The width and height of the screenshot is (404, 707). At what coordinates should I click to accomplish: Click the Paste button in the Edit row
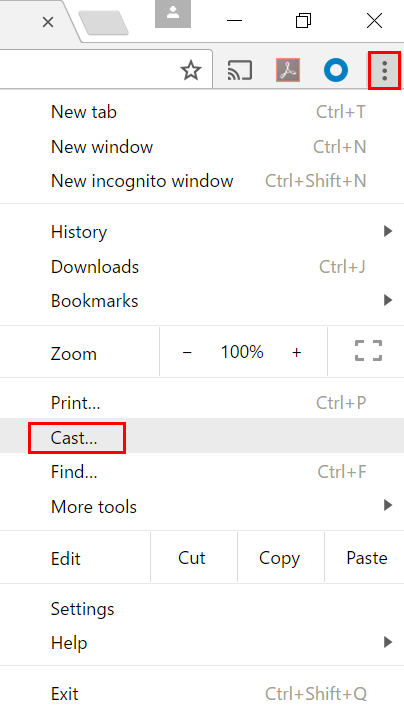tap(367, 558)
